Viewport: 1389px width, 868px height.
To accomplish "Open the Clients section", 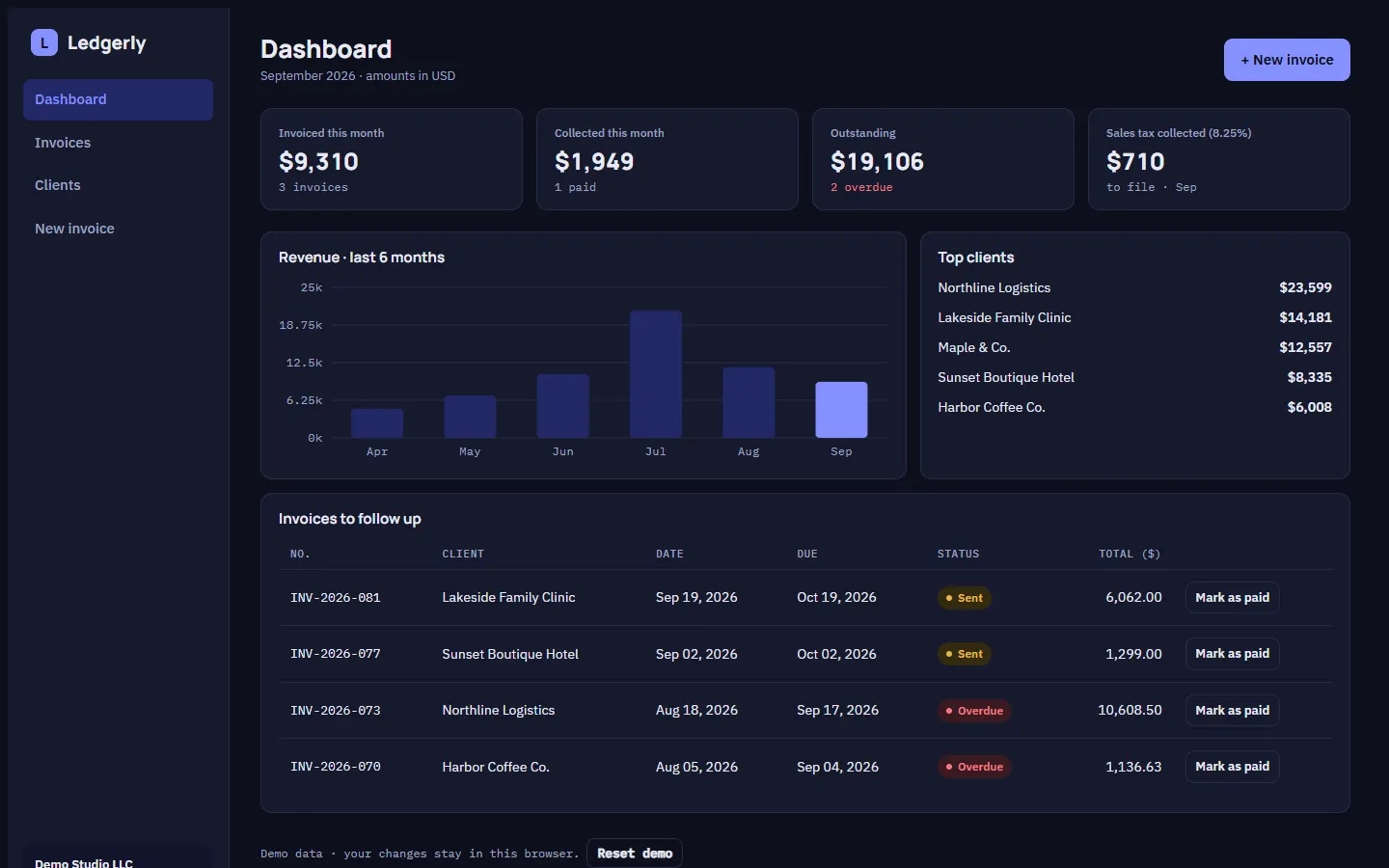I will pyautogui.click(x=118, y=185).
